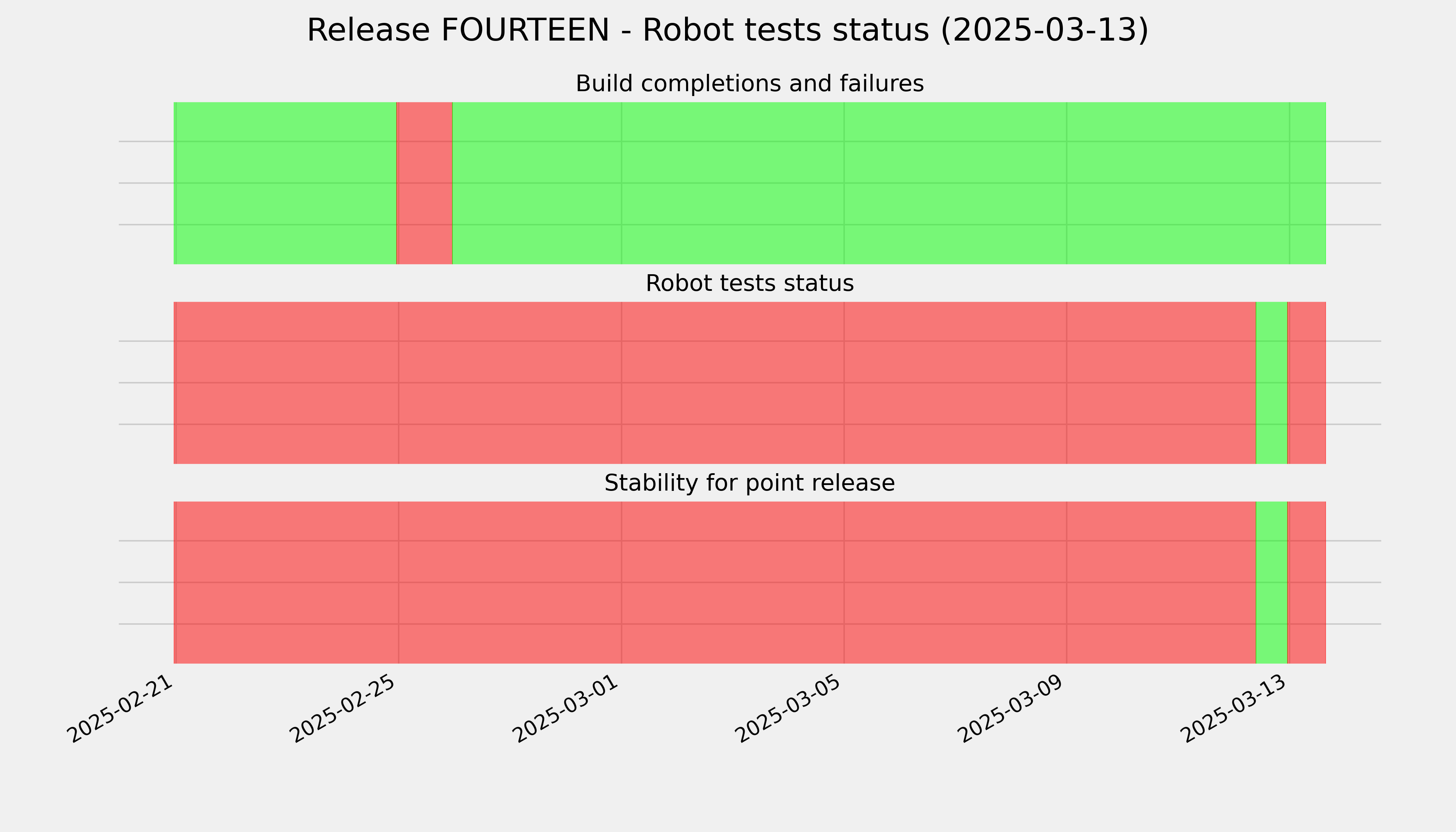Image resolution: width=1456 pixels, height=832 pixels.
Task: Click the chart title Release FOURTEEN
Action: 727,30
